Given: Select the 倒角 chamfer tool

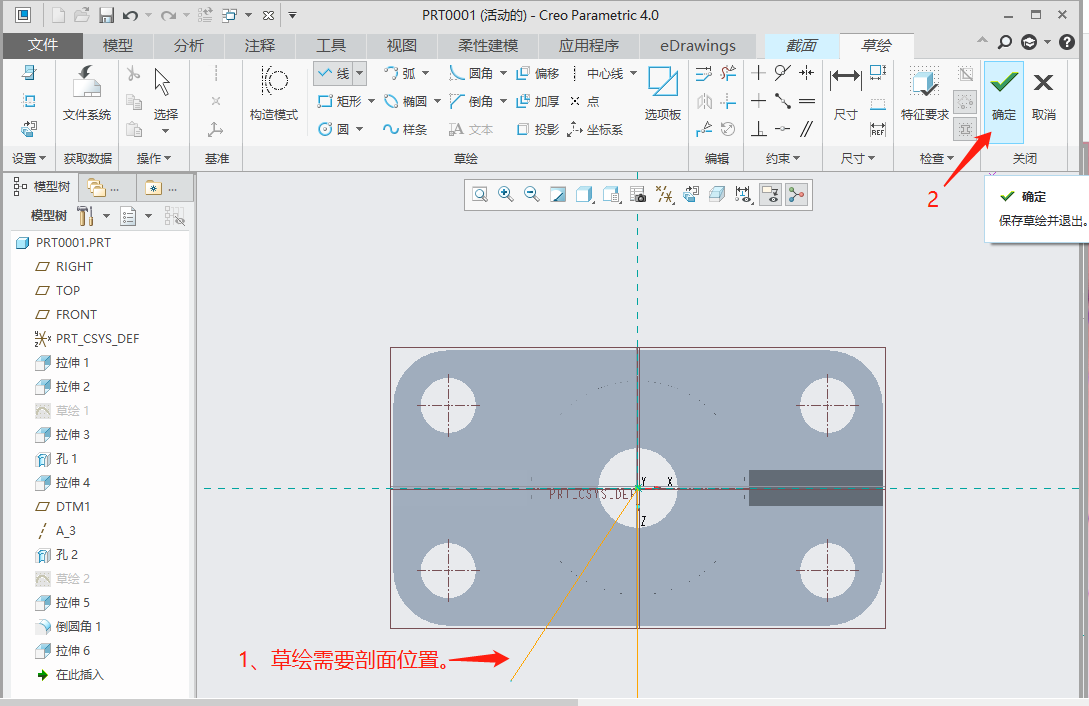Looking at the screenshot, I should tap(471, 101).
